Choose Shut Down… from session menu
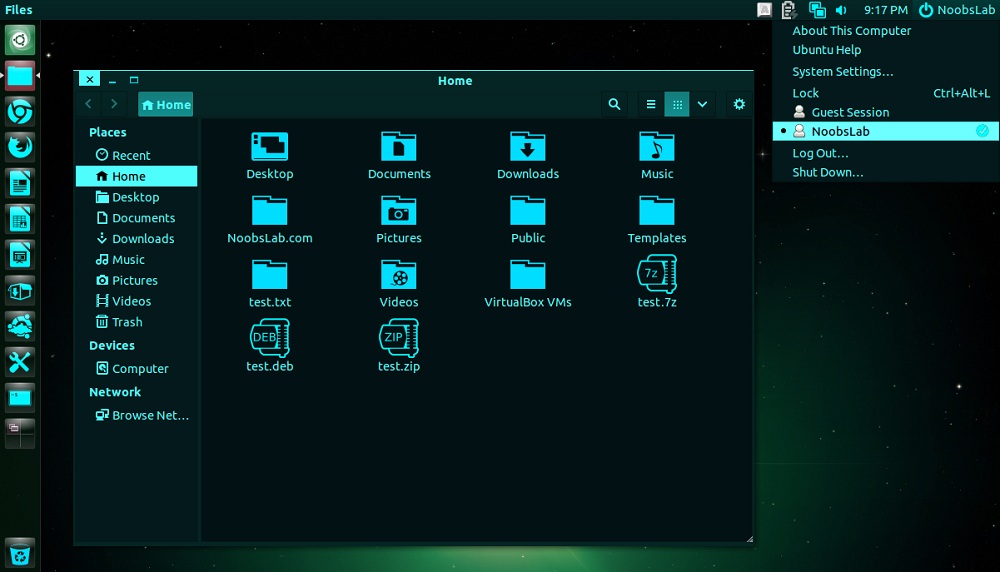The image size is (1000, 572). [828, 172]
